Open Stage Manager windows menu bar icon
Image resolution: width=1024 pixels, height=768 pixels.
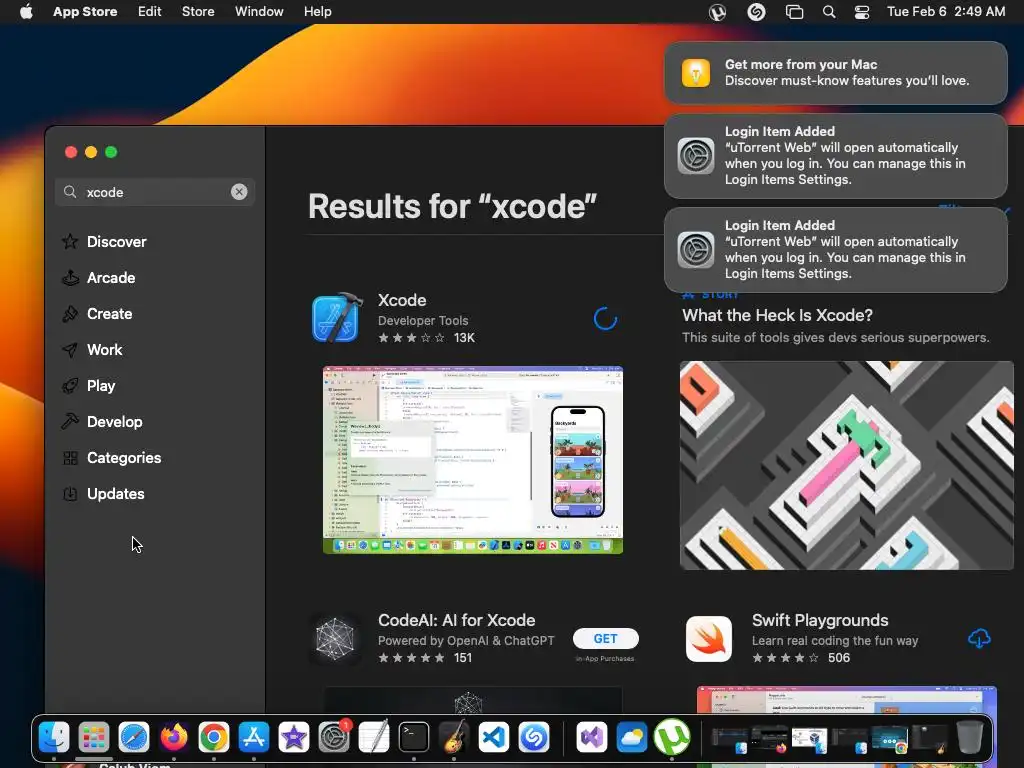[794, 12]
